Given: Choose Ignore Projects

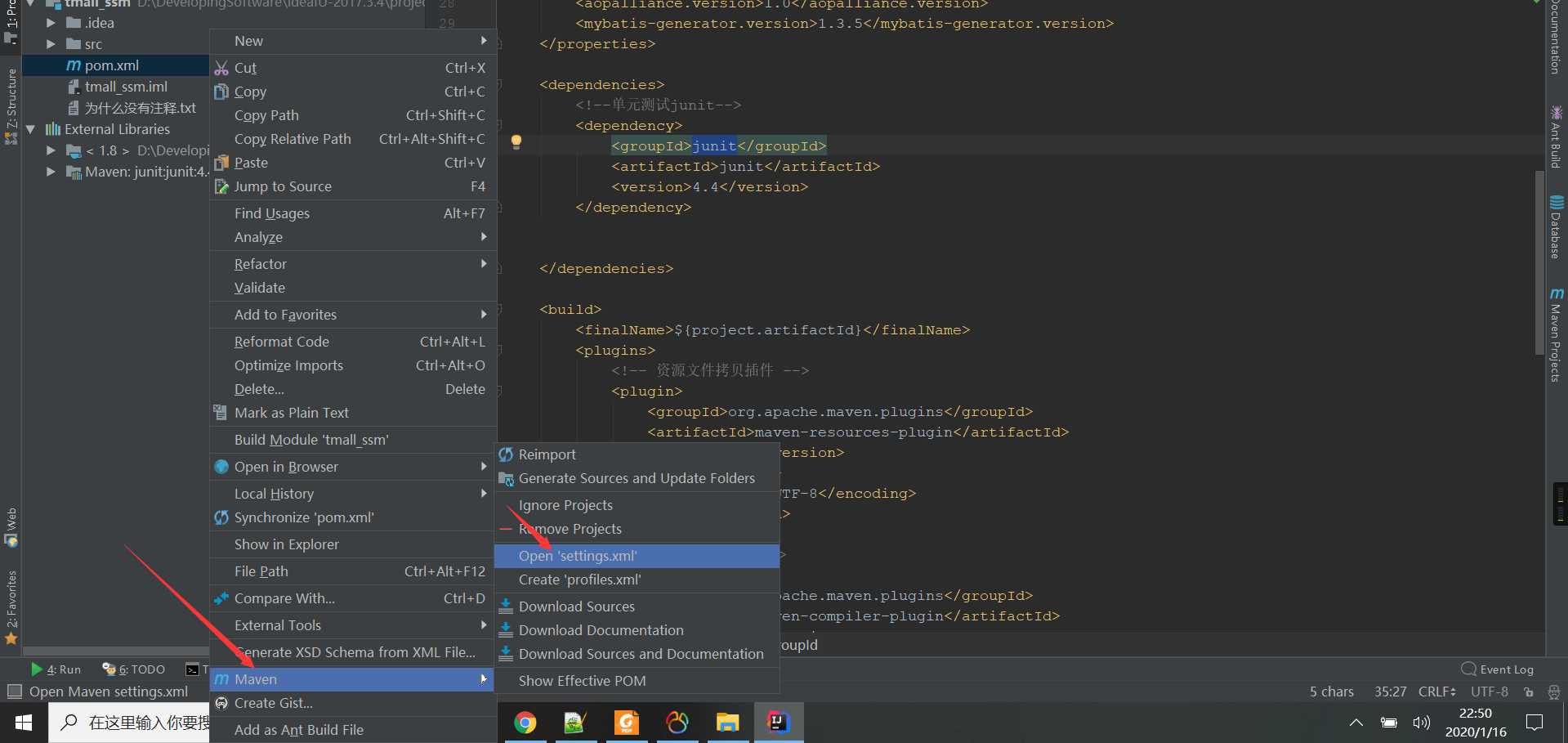Looking at the screenshot, I should point(637,505).
